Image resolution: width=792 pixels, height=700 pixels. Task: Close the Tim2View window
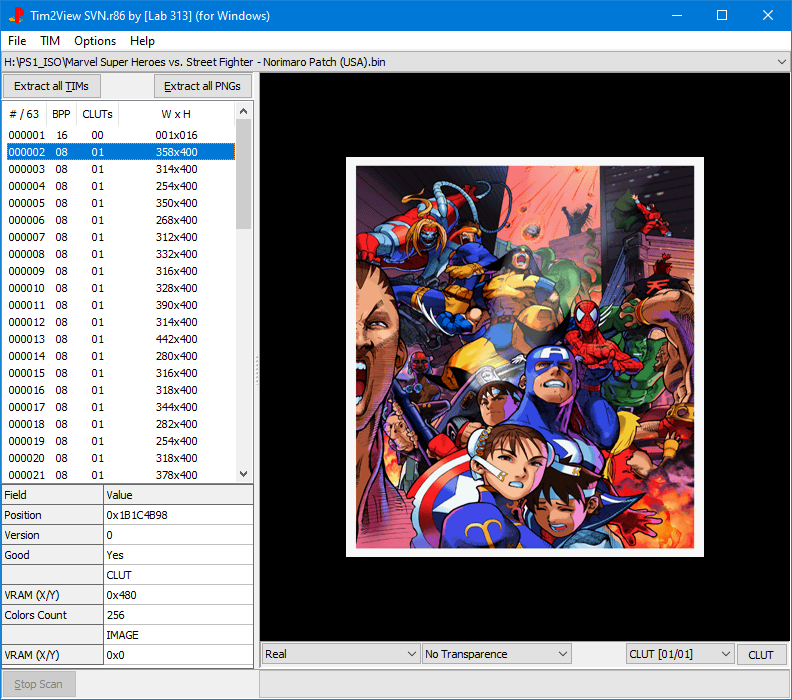pos(768,15)
